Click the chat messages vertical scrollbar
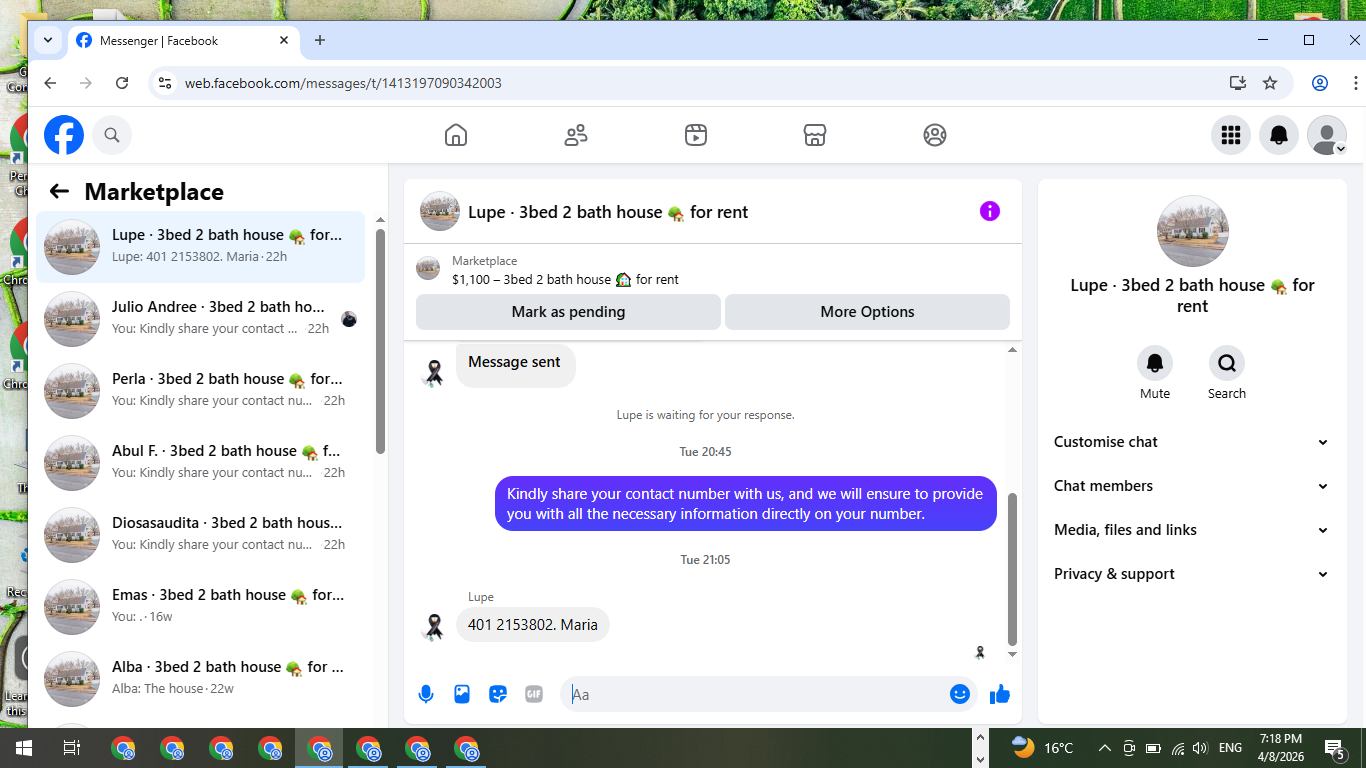Viewport: 1366px width, 768px height. 1012,568
